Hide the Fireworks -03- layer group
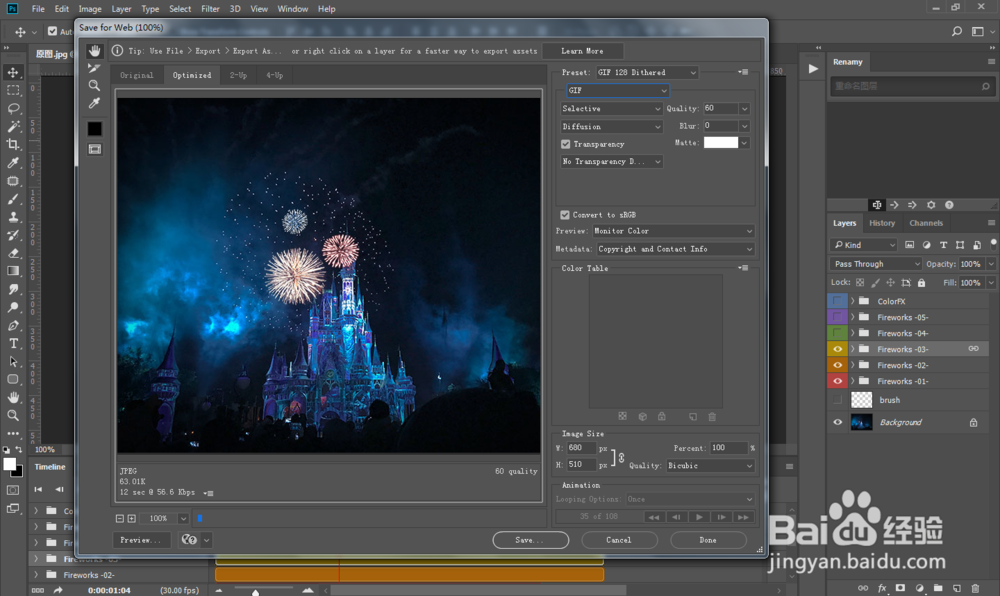The height and width of the screenshot is (596, 1000). coord(837,349)
